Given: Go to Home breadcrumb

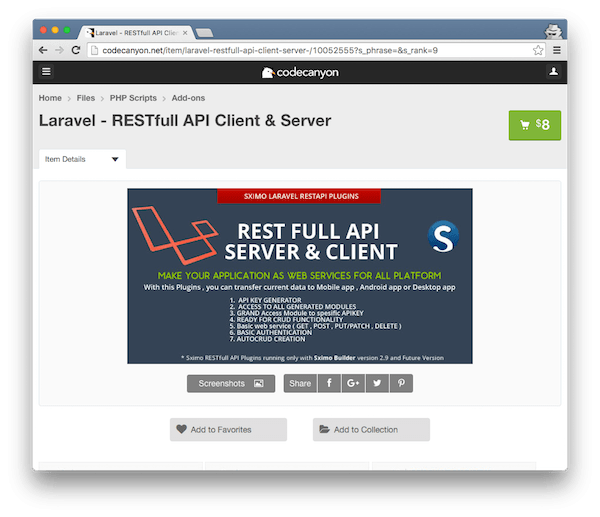Looking at the screenshot, I should pos(50,98).
